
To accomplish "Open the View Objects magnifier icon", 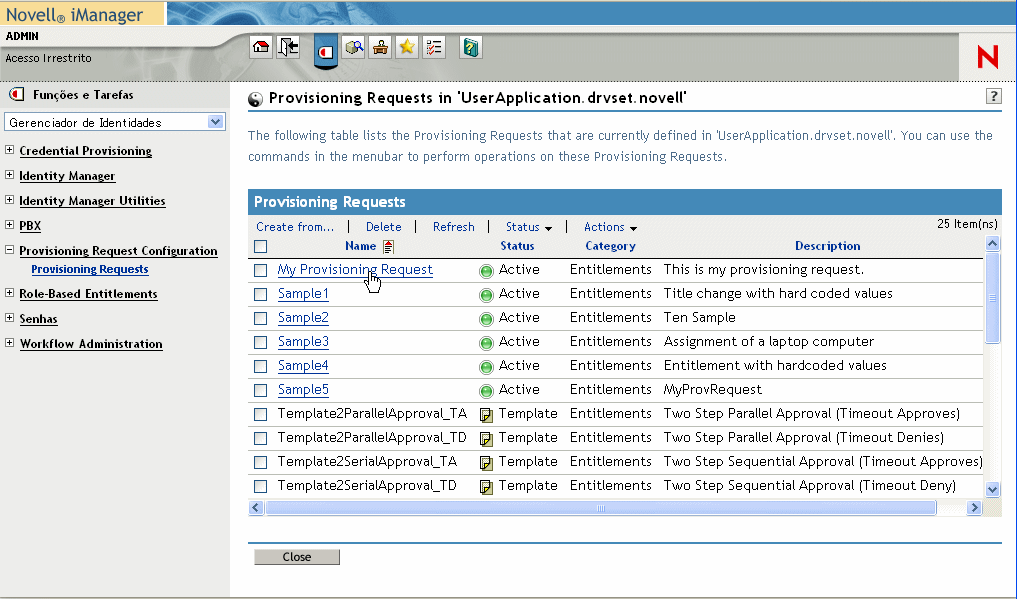I will [x=353, y=47].
